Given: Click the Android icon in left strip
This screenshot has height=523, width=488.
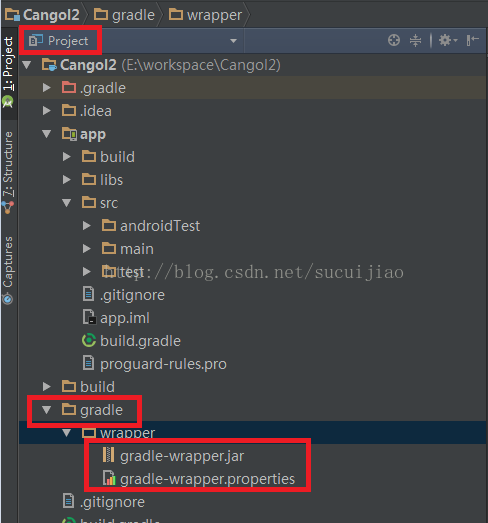Looking at the screenshot, I should pos(8,102).
